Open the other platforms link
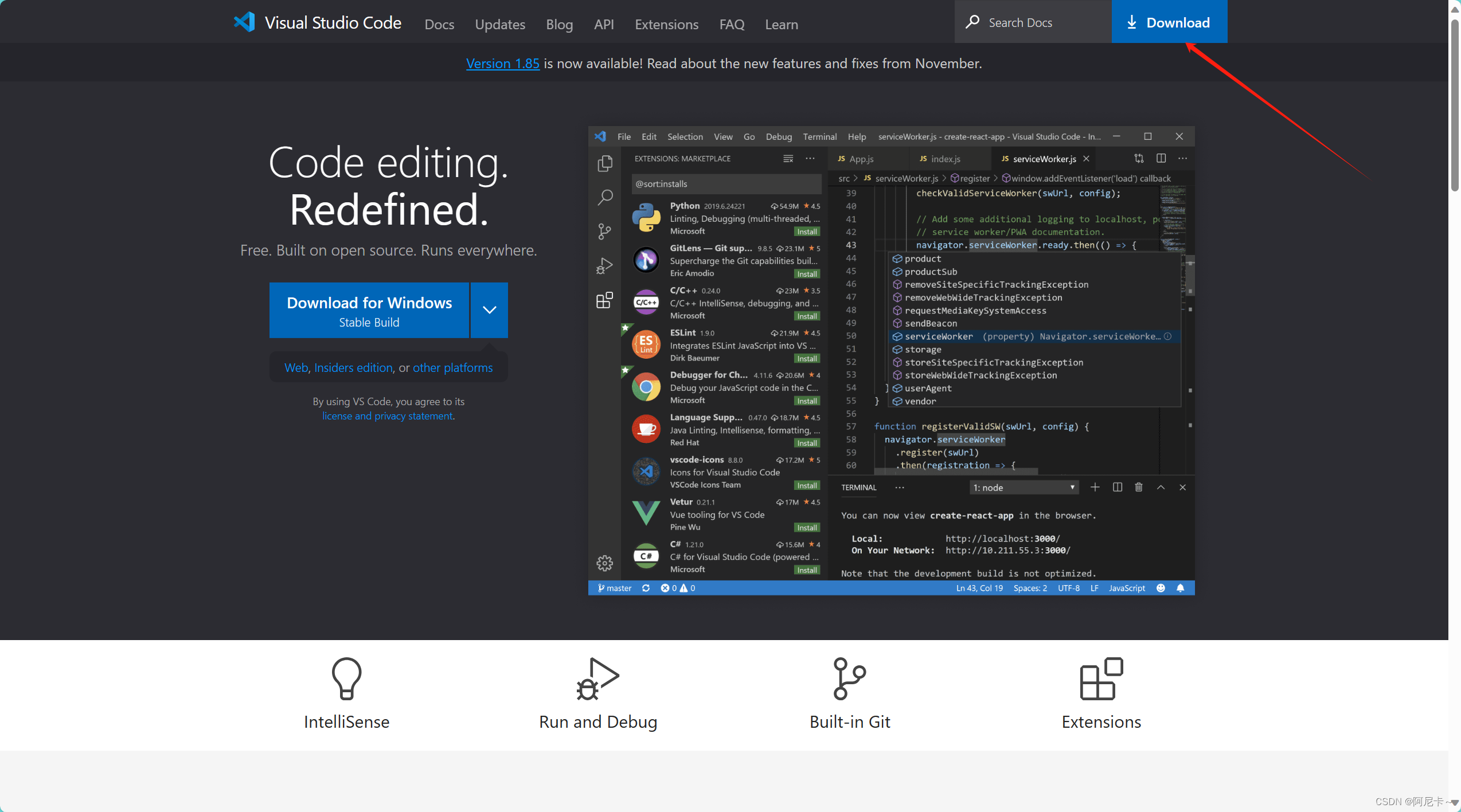Image resolution: width=1461 pixels, height=812 pixels. coord(452,367)
